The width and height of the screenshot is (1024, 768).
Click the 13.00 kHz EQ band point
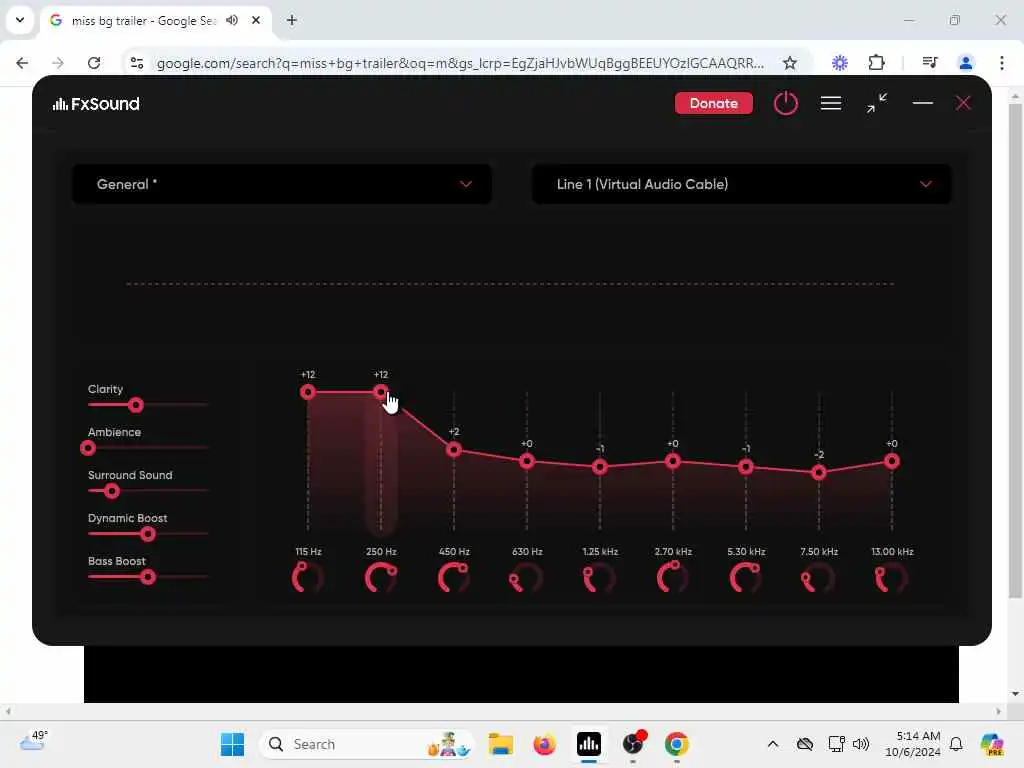click(892, 462)
